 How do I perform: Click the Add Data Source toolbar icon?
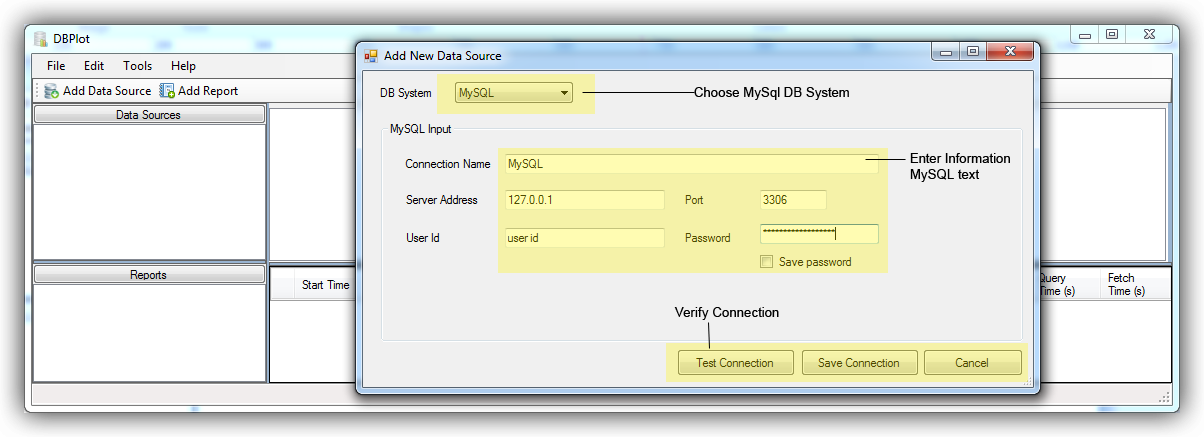(x=52, y=91)
